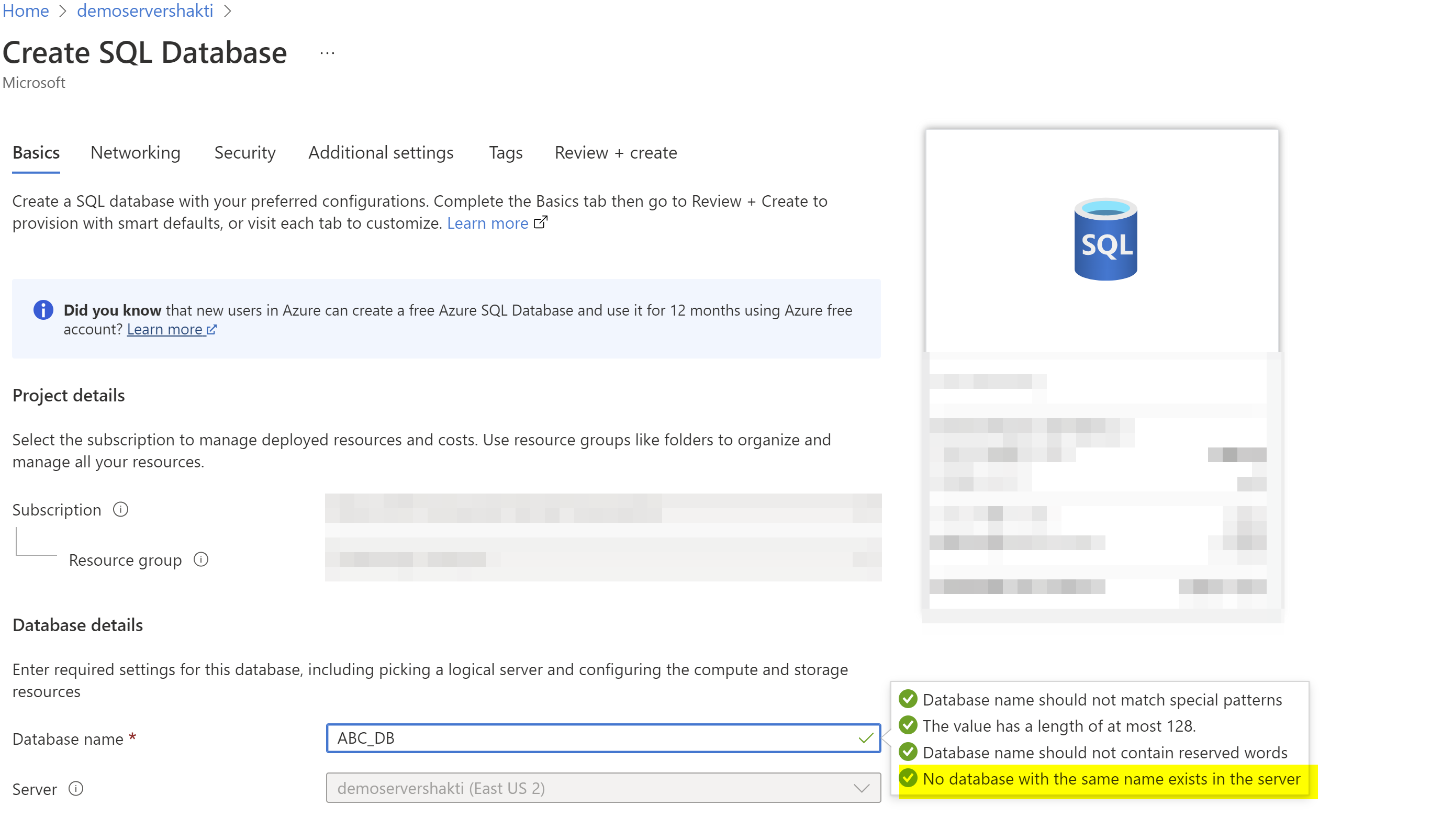The height and width of the screenshot is (840, 1442).
Task: Click the Server label text
Action: (x=35, y=790)
